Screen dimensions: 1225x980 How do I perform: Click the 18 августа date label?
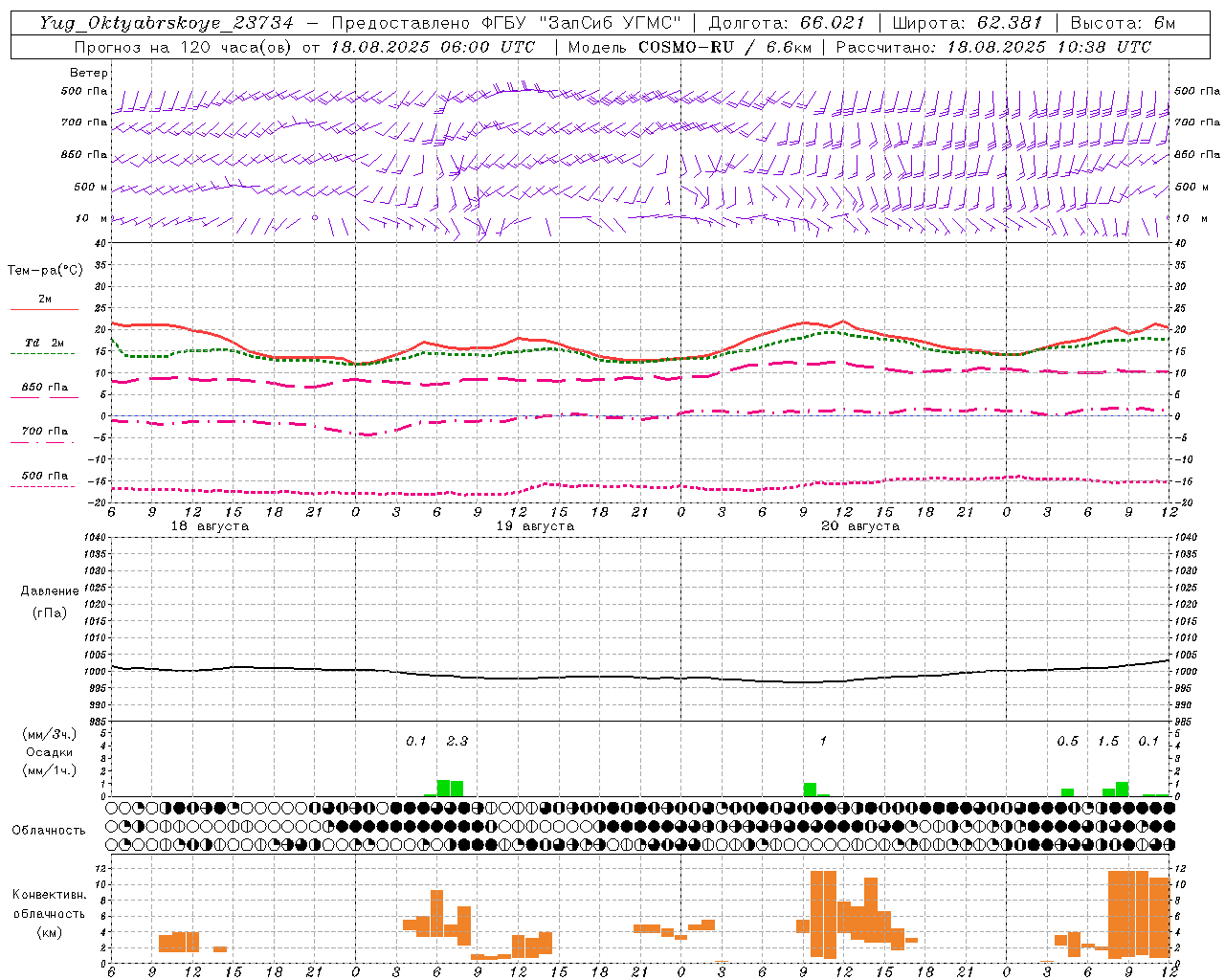210,526
